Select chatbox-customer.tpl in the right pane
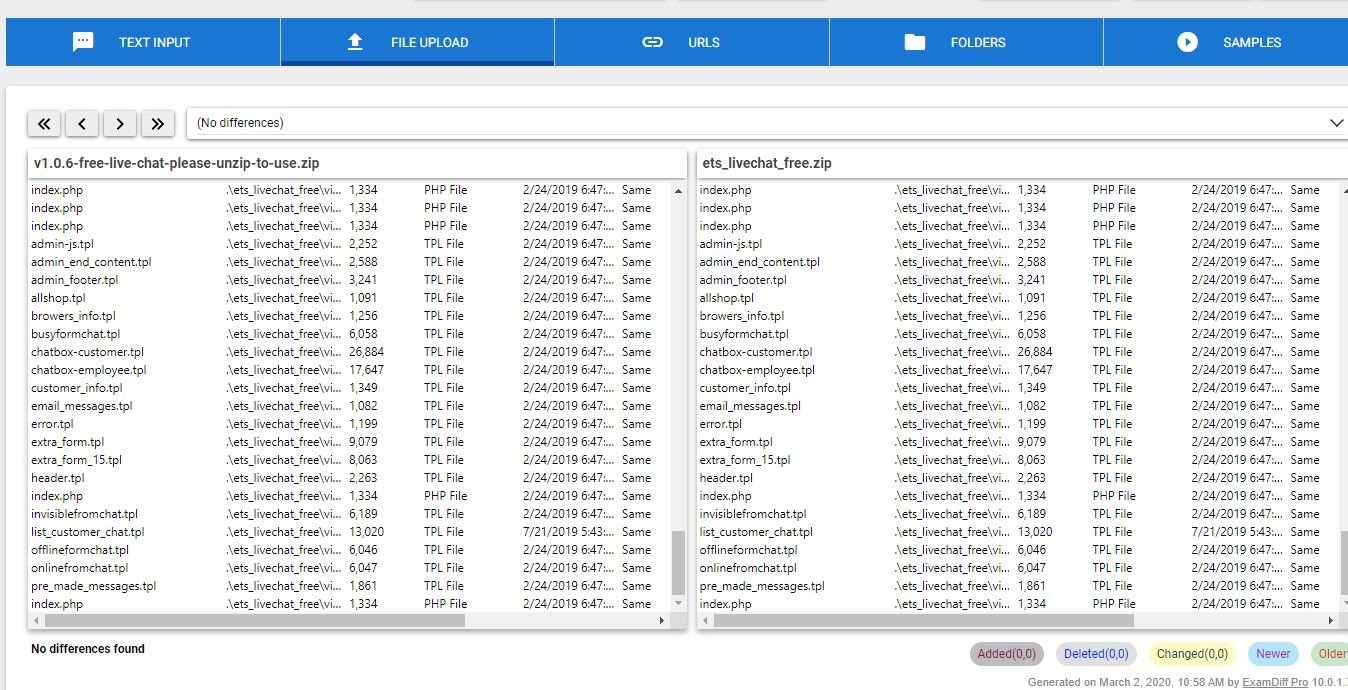 click(x=756, y=352)
